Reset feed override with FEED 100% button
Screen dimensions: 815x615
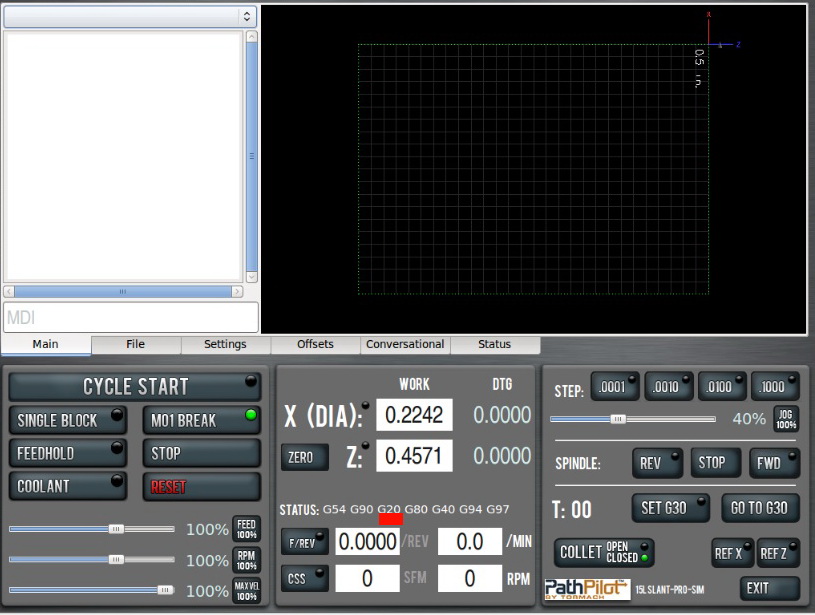(x=246, y=529)
